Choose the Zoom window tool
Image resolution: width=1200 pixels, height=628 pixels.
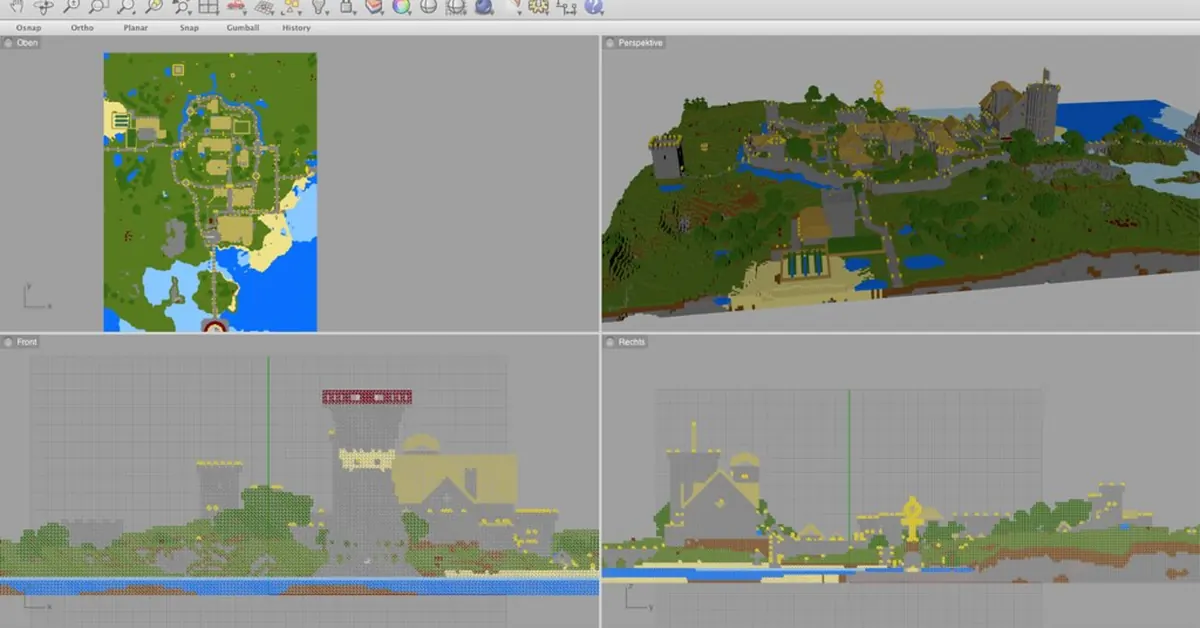pos(97,7)
